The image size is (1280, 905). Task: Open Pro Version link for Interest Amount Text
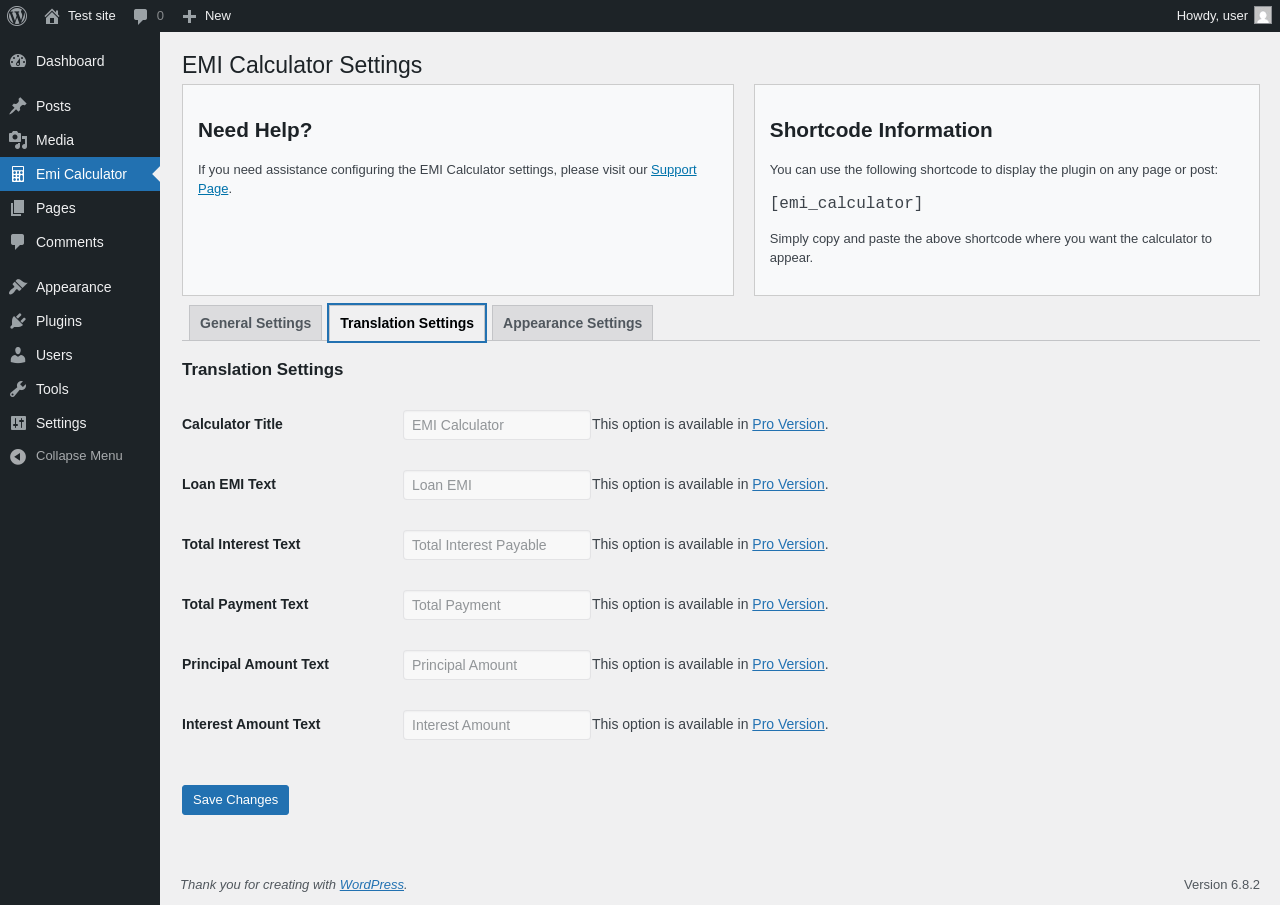[x=788, y=724]
